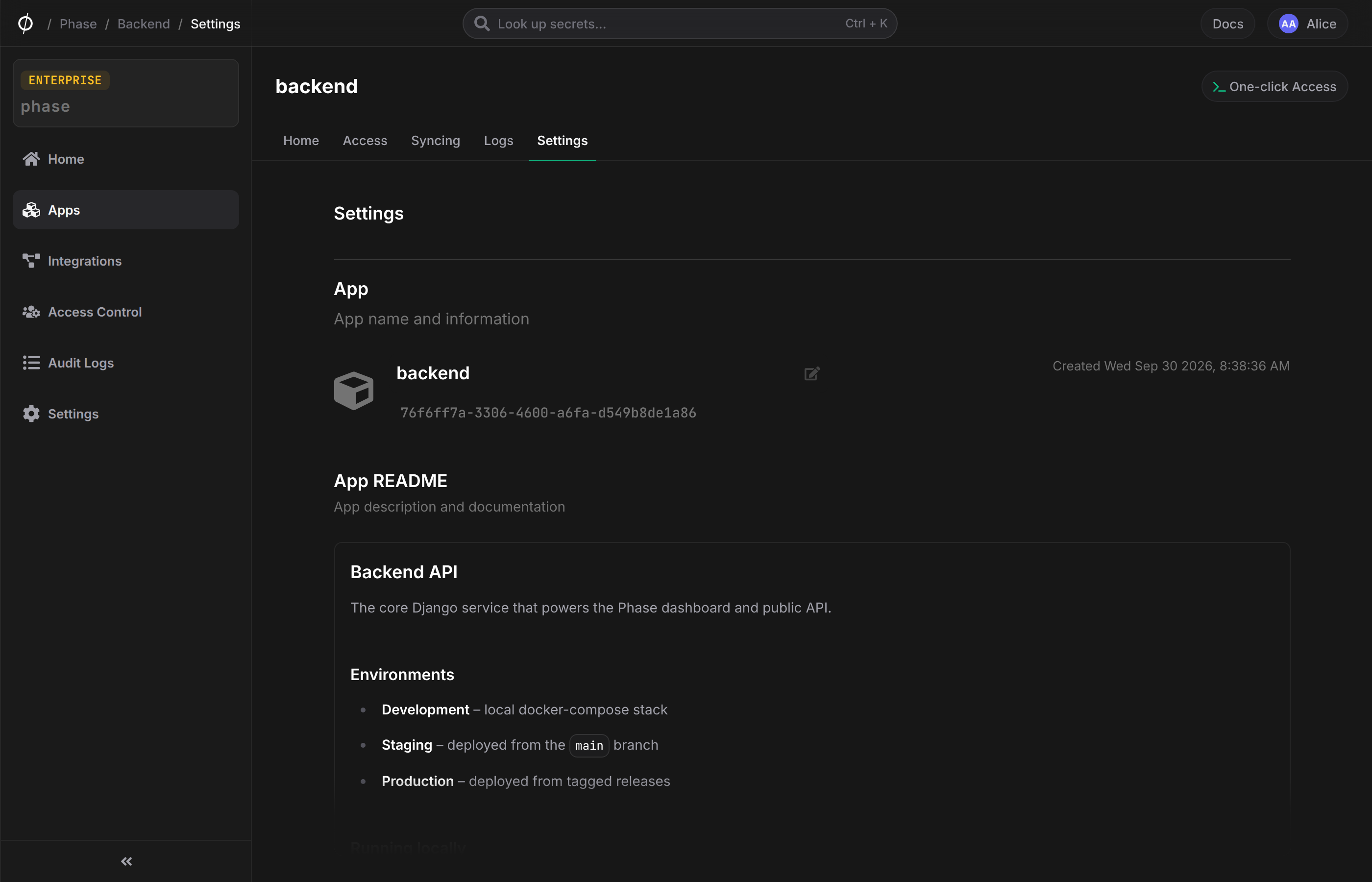Switch to the Access tab
Screen dimensions: 1372x882
coord(365,140)
